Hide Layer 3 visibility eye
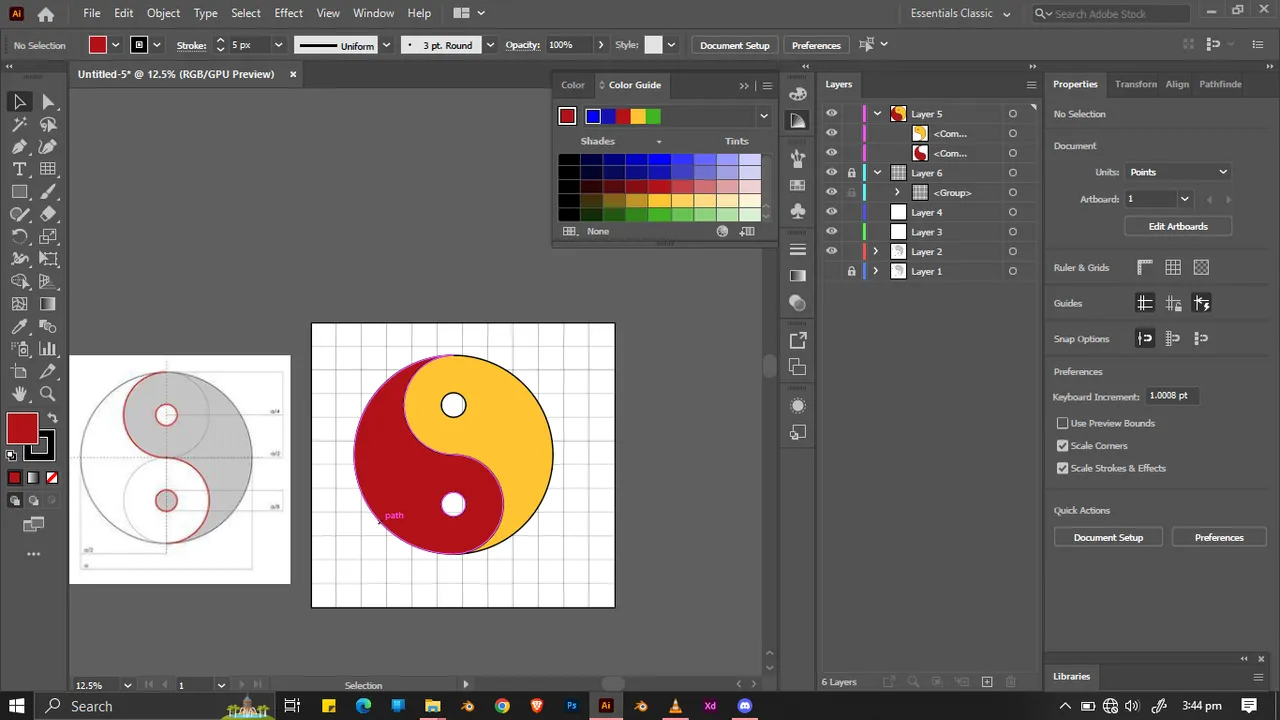This screenshot has height=720, width=1280. 831,232
